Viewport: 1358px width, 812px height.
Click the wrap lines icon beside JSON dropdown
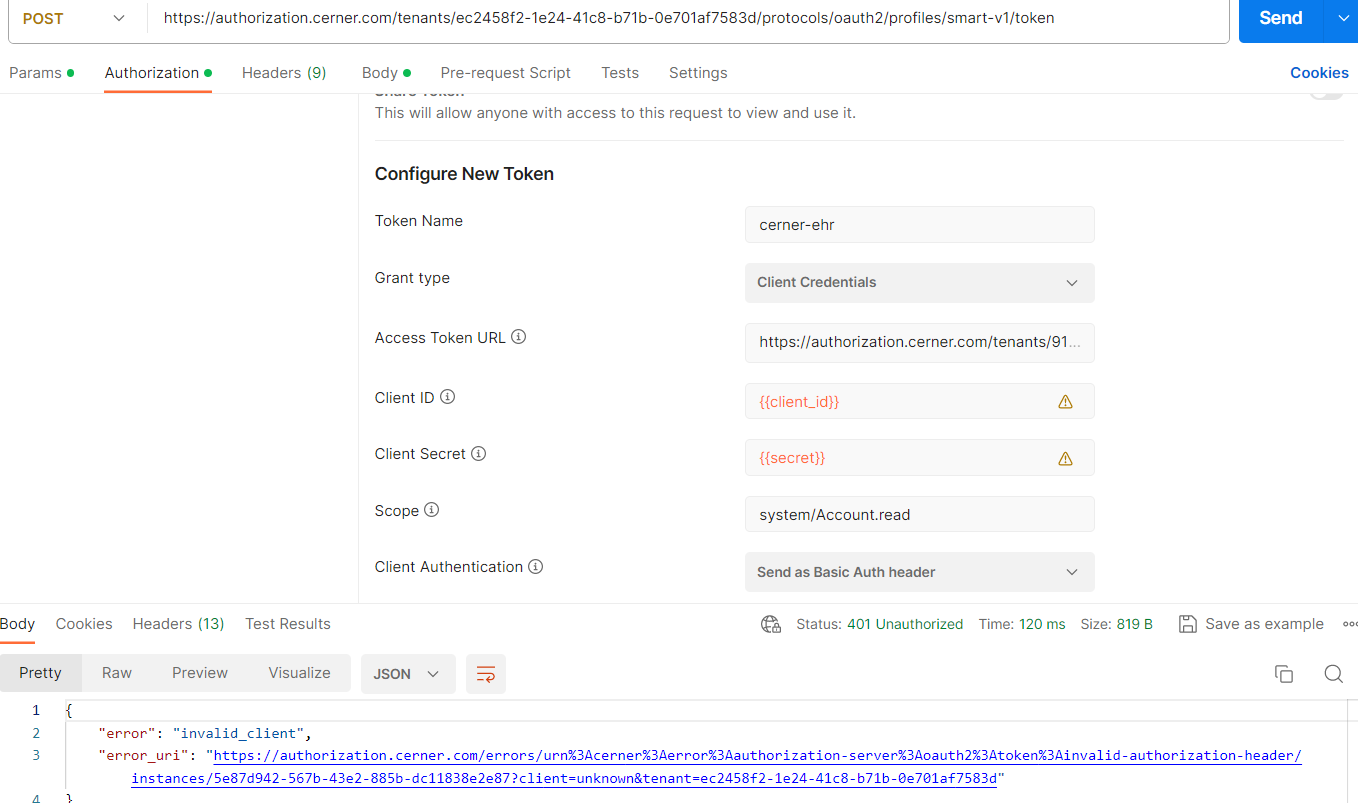click(486, 674)
